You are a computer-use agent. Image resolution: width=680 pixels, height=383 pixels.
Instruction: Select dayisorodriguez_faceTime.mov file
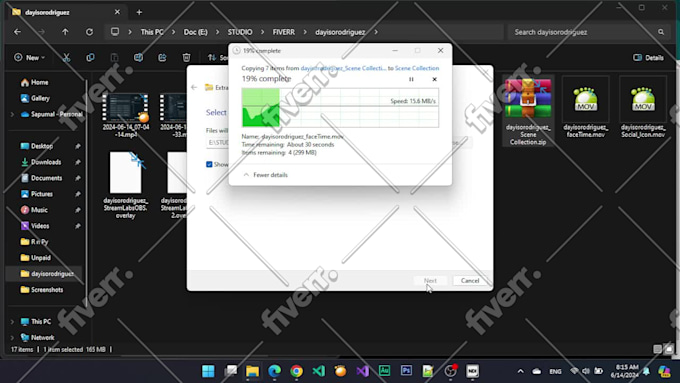tap(585, 108)
